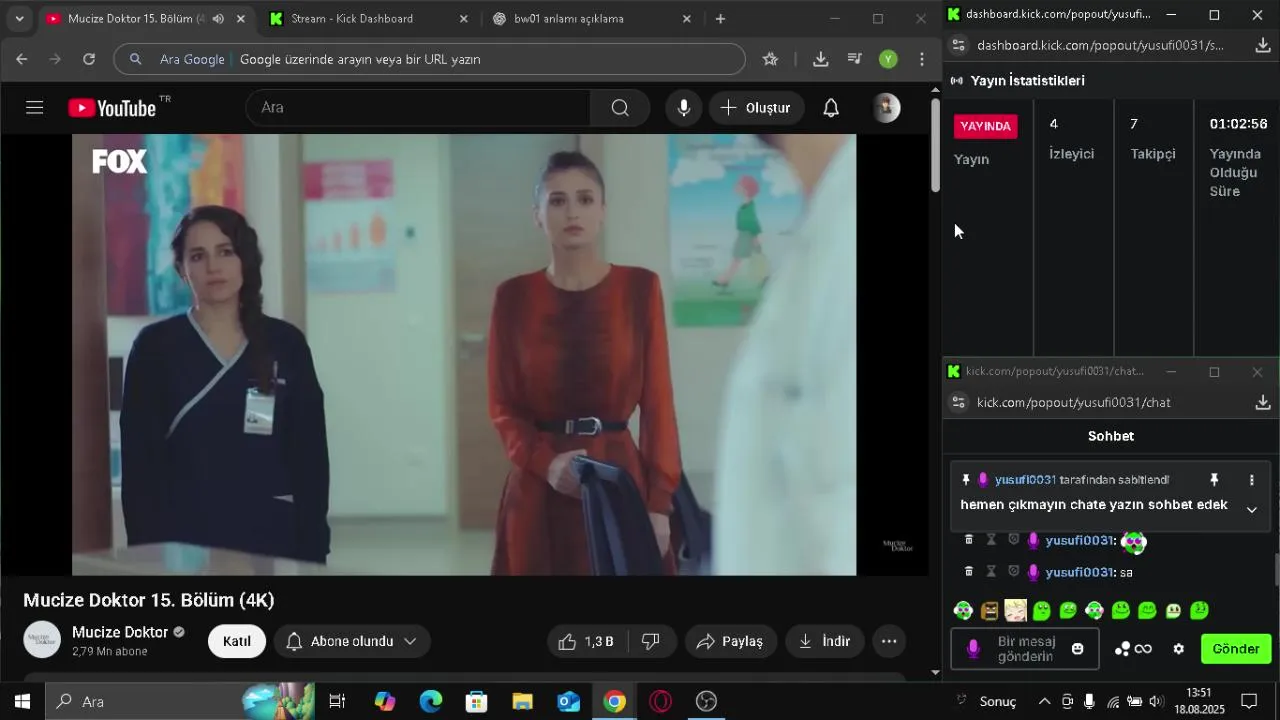Mute the Mucize Doktor tab audio
The width and height of the screenshot is (1280, 720).
coord(218,19)
